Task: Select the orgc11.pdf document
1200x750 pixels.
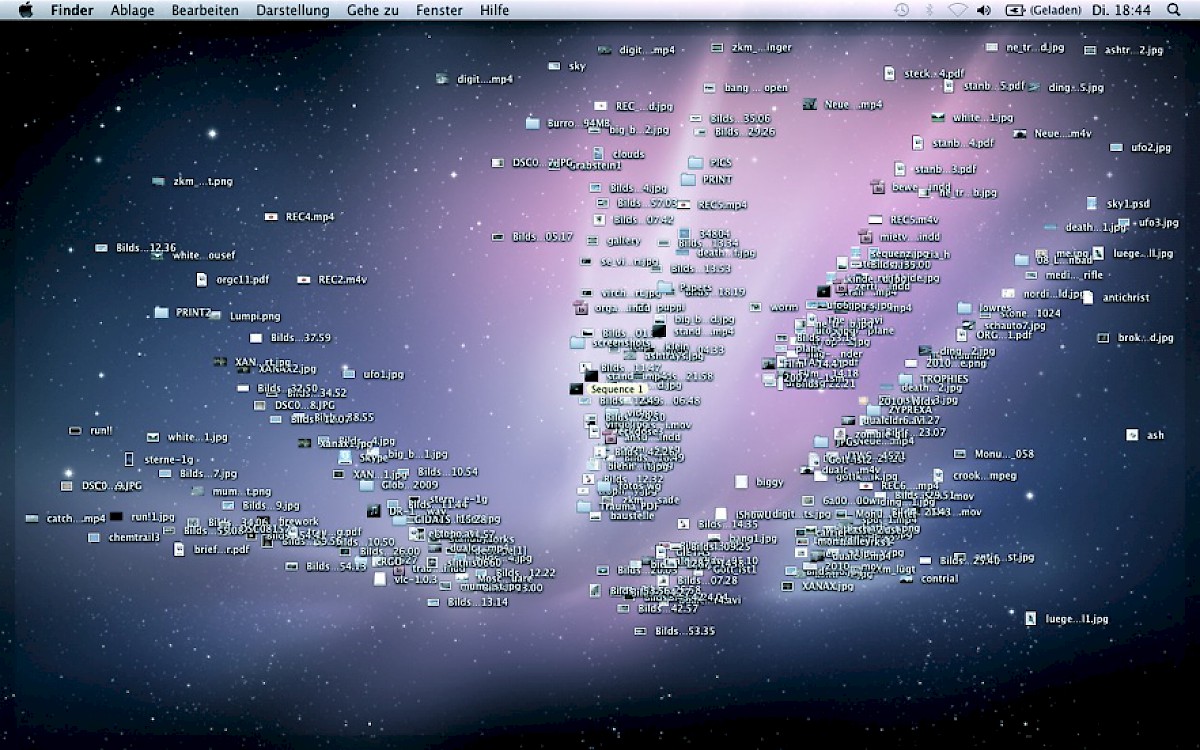Action: pyautogui.click(x=202, y=280)
